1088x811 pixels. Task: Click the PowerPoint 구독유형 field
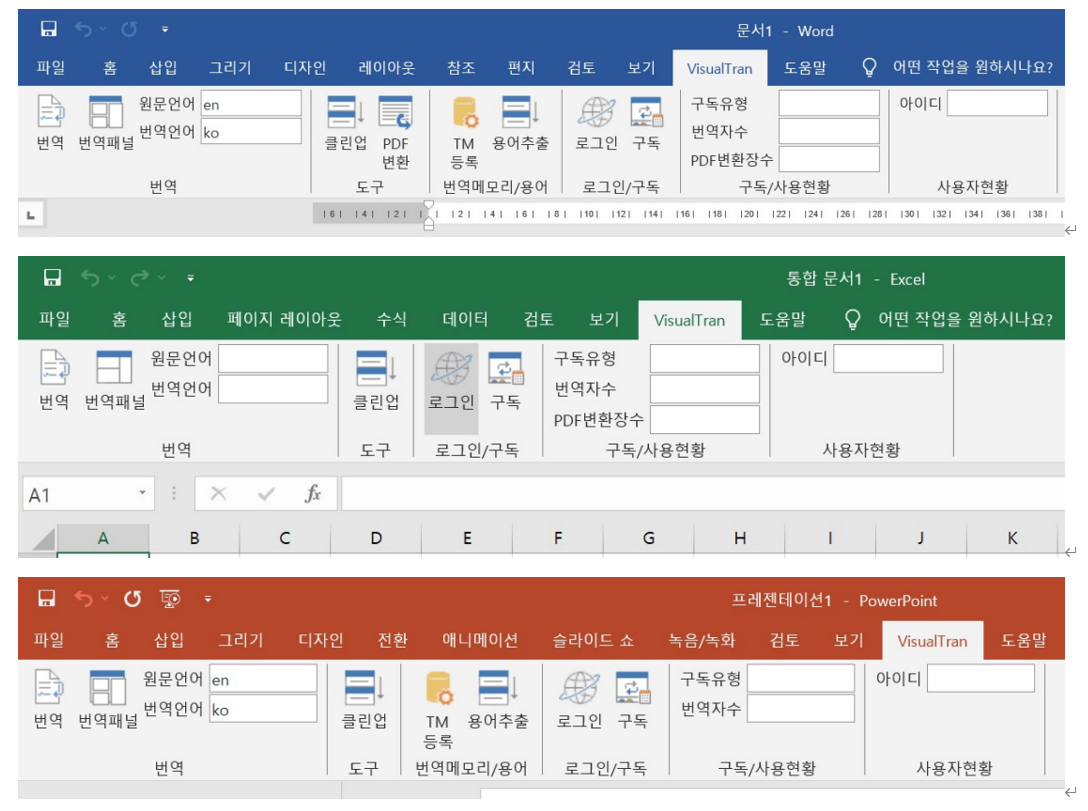pos(801,678)
